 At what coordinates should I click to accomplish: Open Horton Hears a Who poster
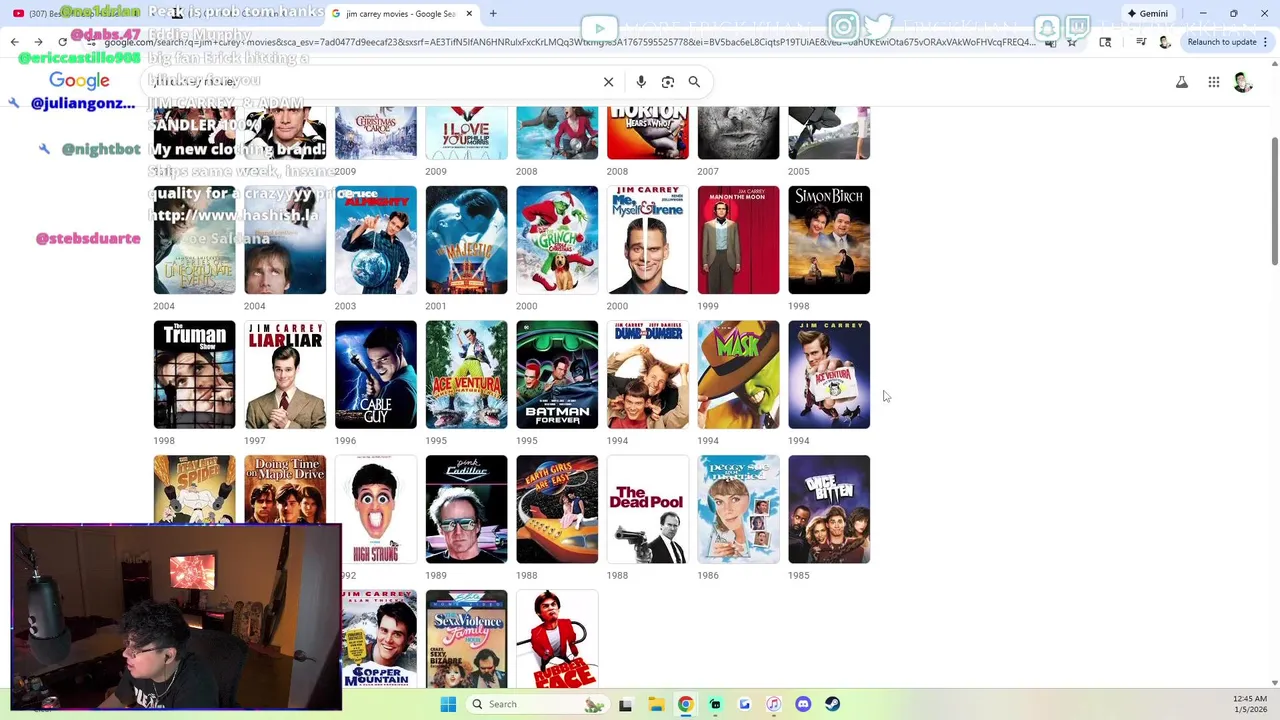[x=648, y=133]
